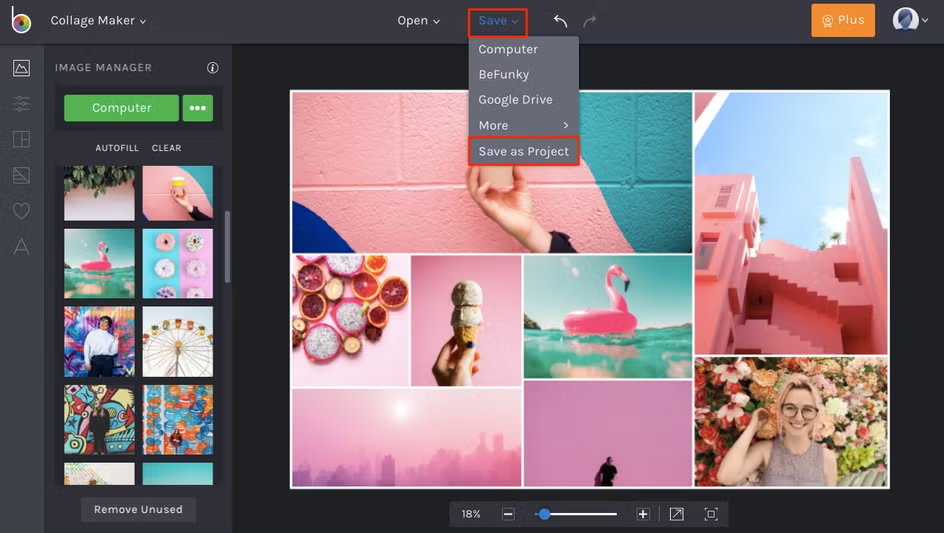The height and width of the screenshot is (533, 944).
Task: Click the Image Manager info icon
Action: 212,68
